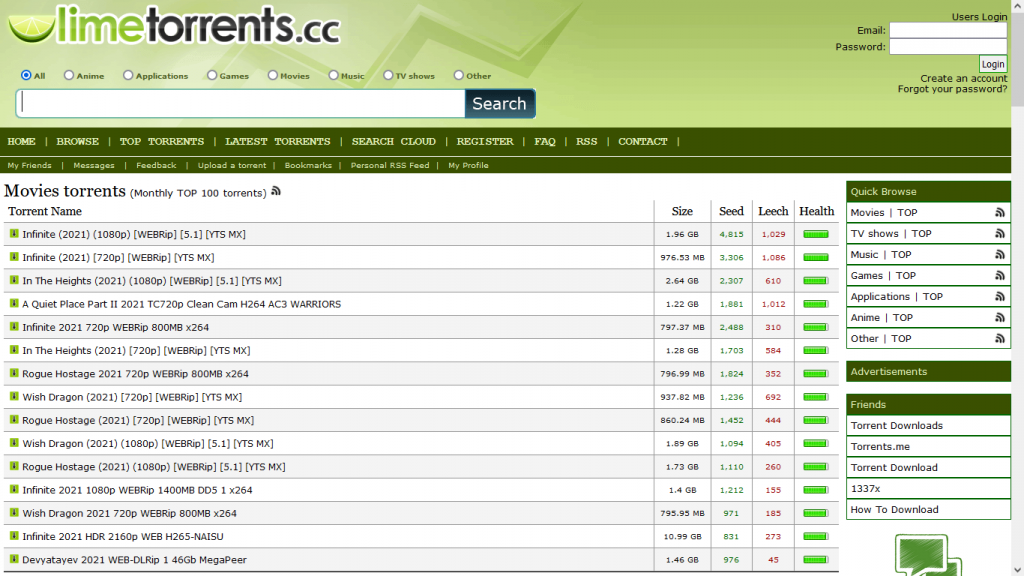This screenshot has height=576, width=1024.
Task: Open the FAQ menu item
Action: click(545, 142)
